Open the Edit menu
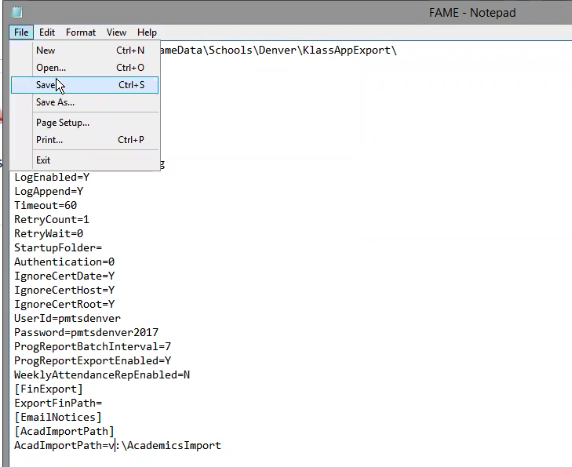 tap(47, 32)
